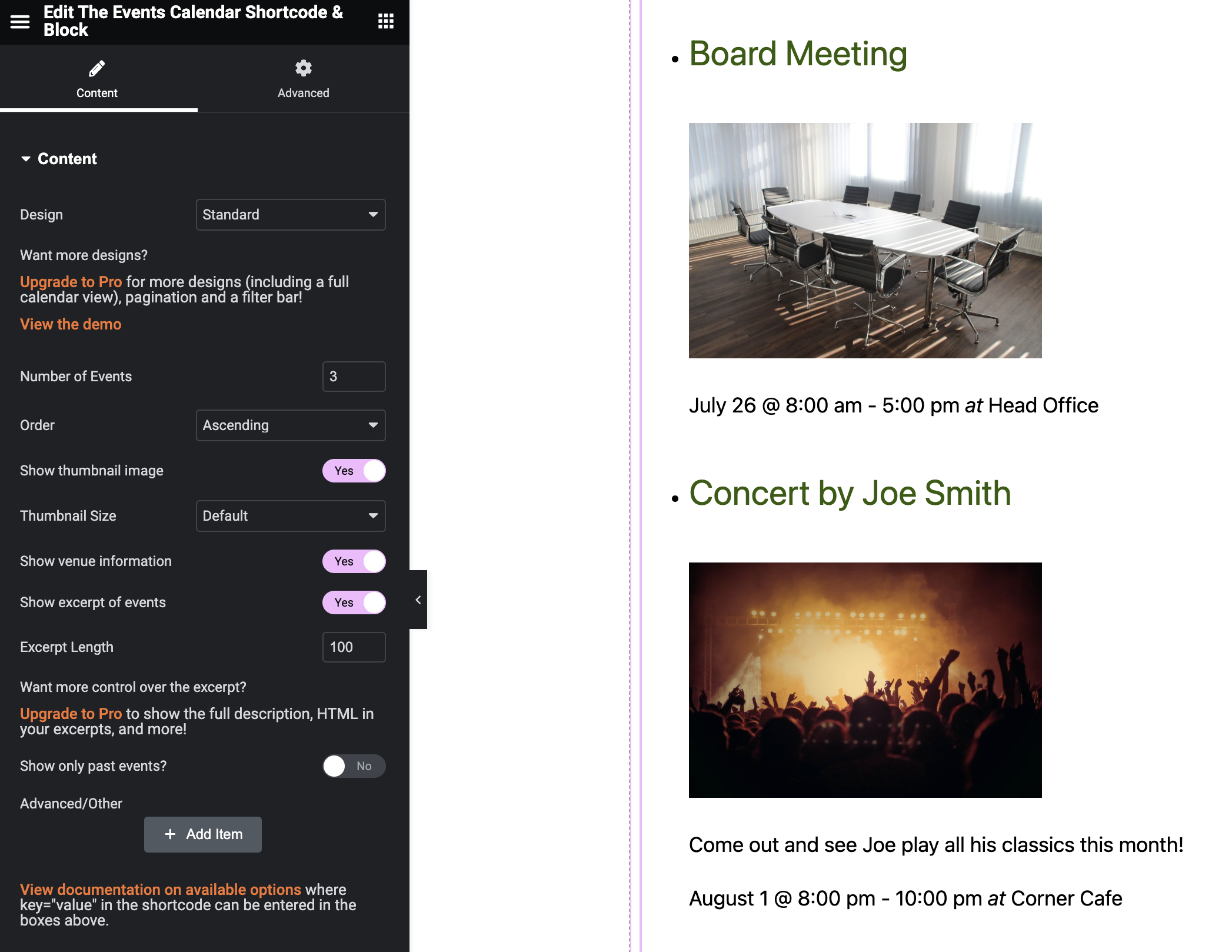Open the Thumbnail Size dropdown
Screen dimensions: 1232x952
[289, 515]
